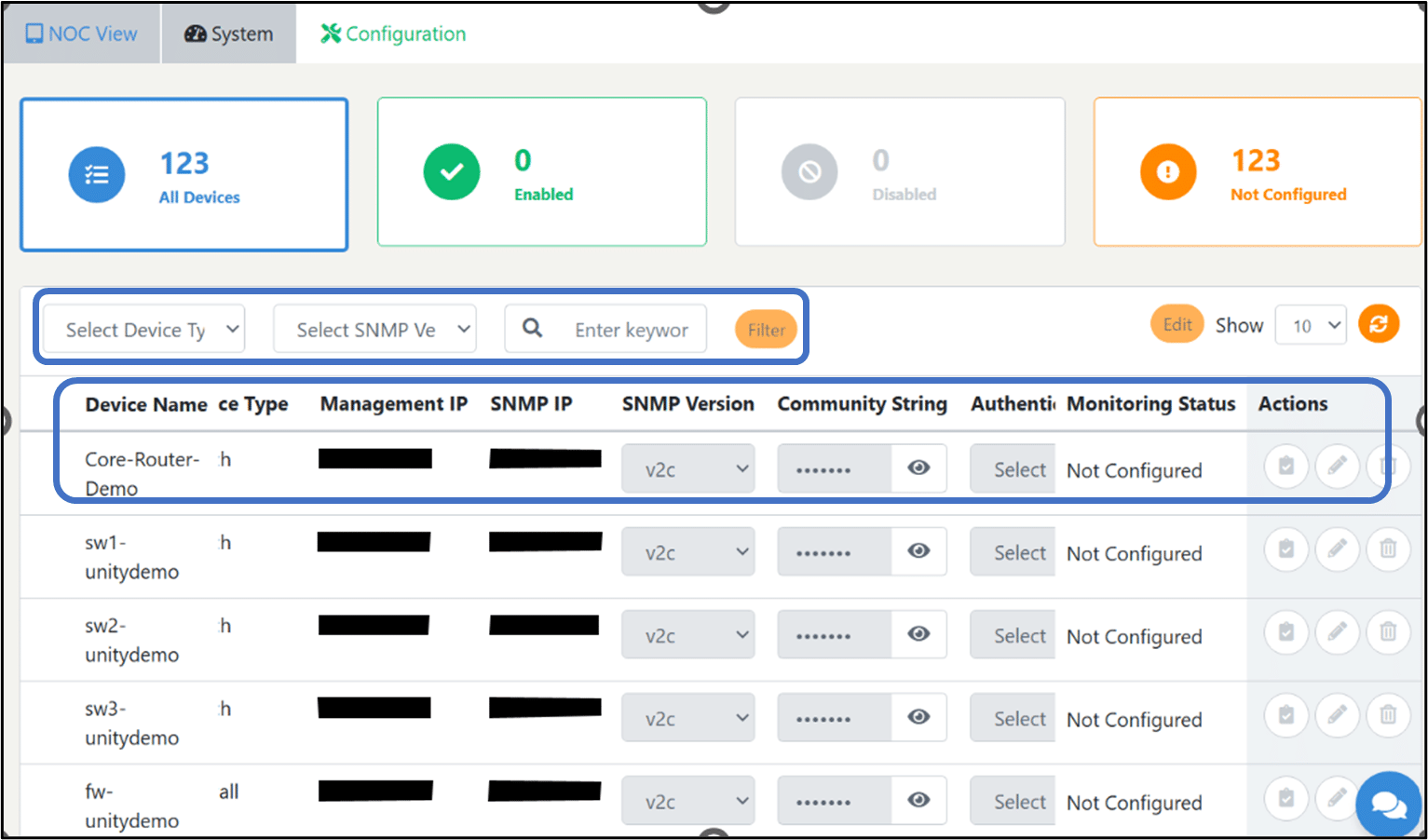Click pencil edit icon for sw2-unitydemo
This screenshot has height=840, width=1428.
click(x=1337, y=631)
